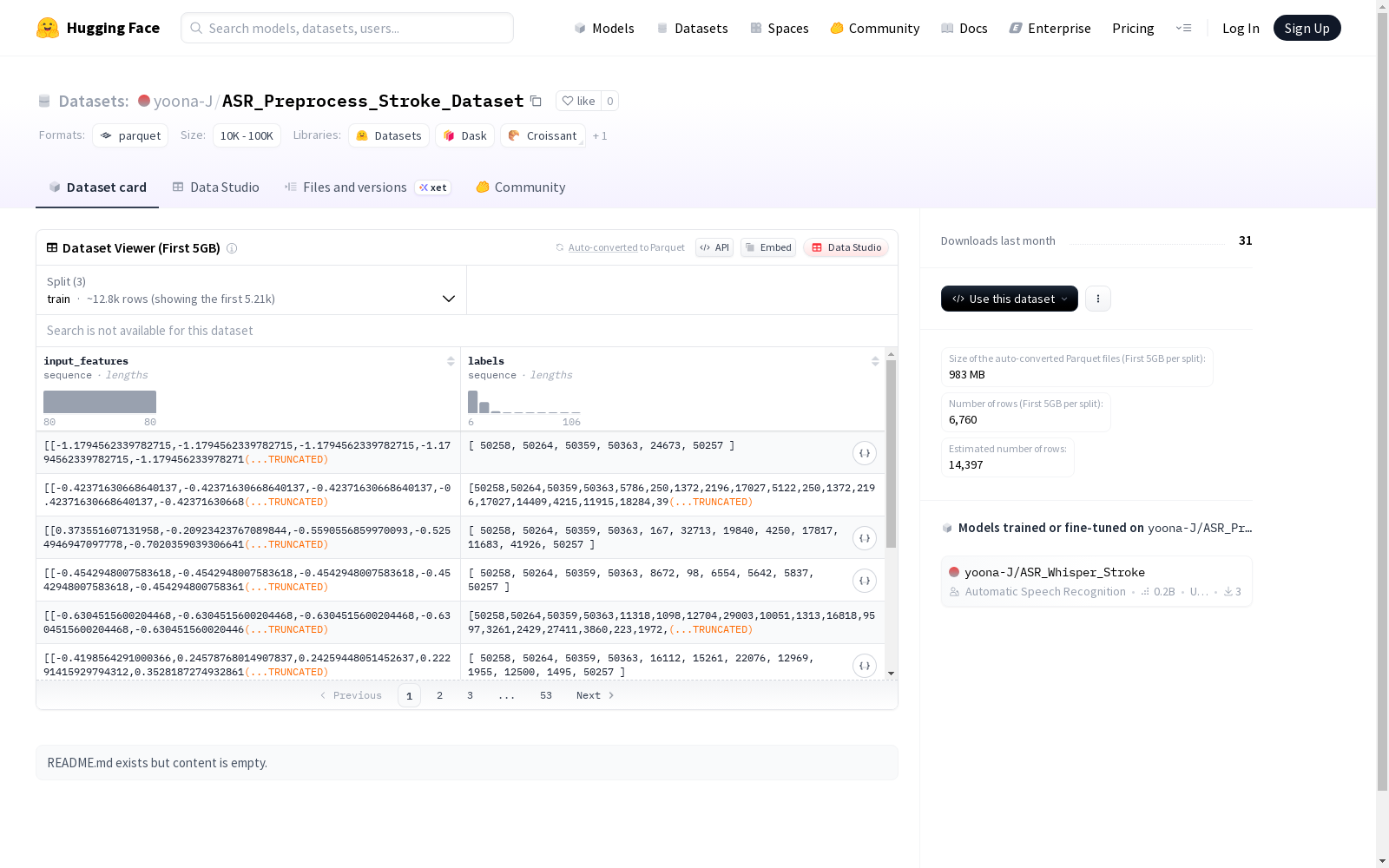Click Next page in pagination
Viewport: 1389px width, 868px height.
coord(596,695)
